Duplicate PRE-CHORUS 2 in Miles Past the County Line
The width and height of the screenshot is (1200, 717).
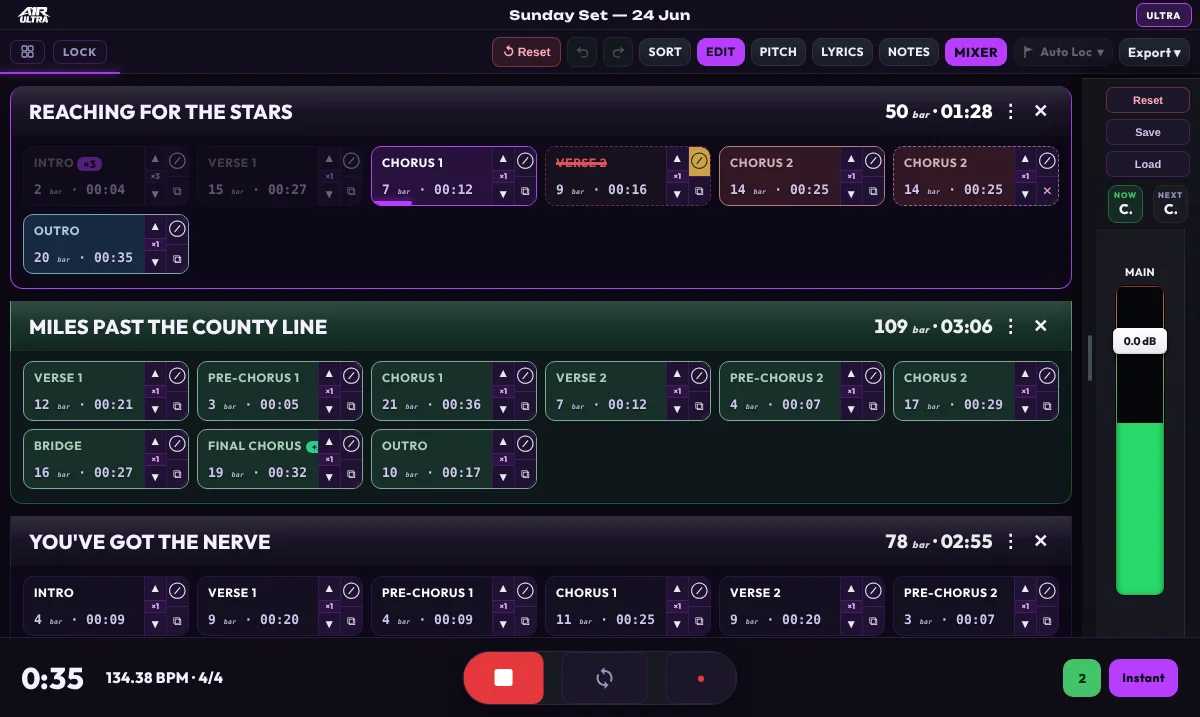(x=873, y=406)
